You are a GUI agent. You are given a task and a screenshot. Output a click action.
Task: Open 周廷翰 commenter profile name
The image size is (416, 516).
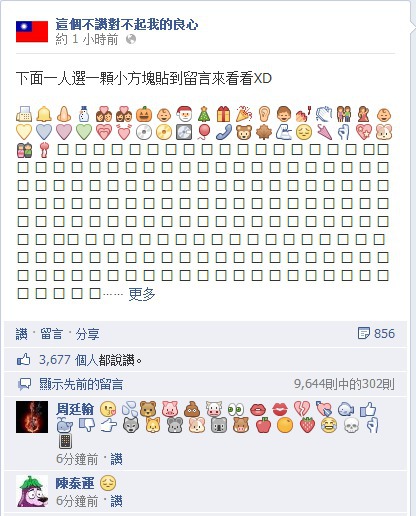coord(75,409)
